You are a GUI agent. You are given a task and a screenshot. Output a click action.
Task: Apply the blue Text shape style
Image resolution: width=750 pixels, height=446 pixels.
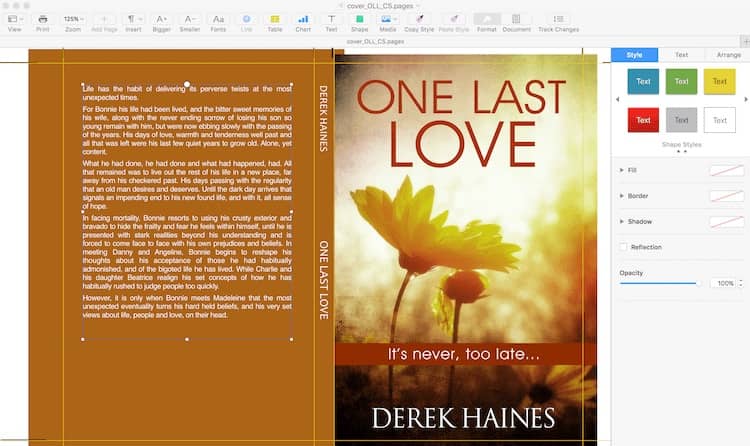tap(643, 81)
